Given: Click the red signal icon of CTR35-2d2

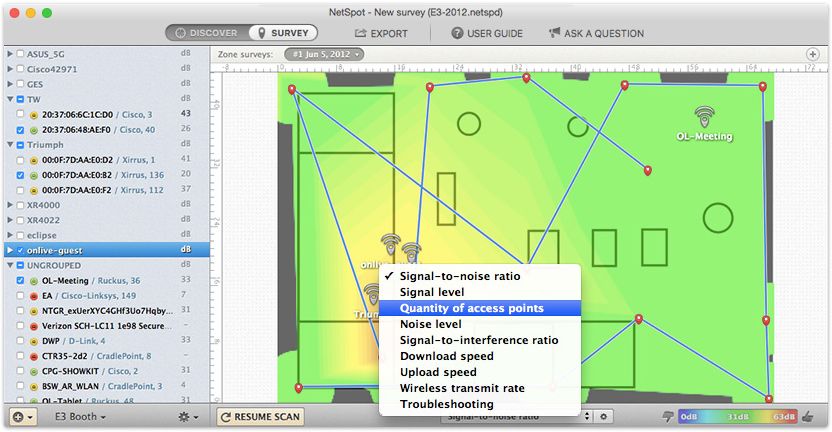Looking at the screenshot, I should coord(33,356).
